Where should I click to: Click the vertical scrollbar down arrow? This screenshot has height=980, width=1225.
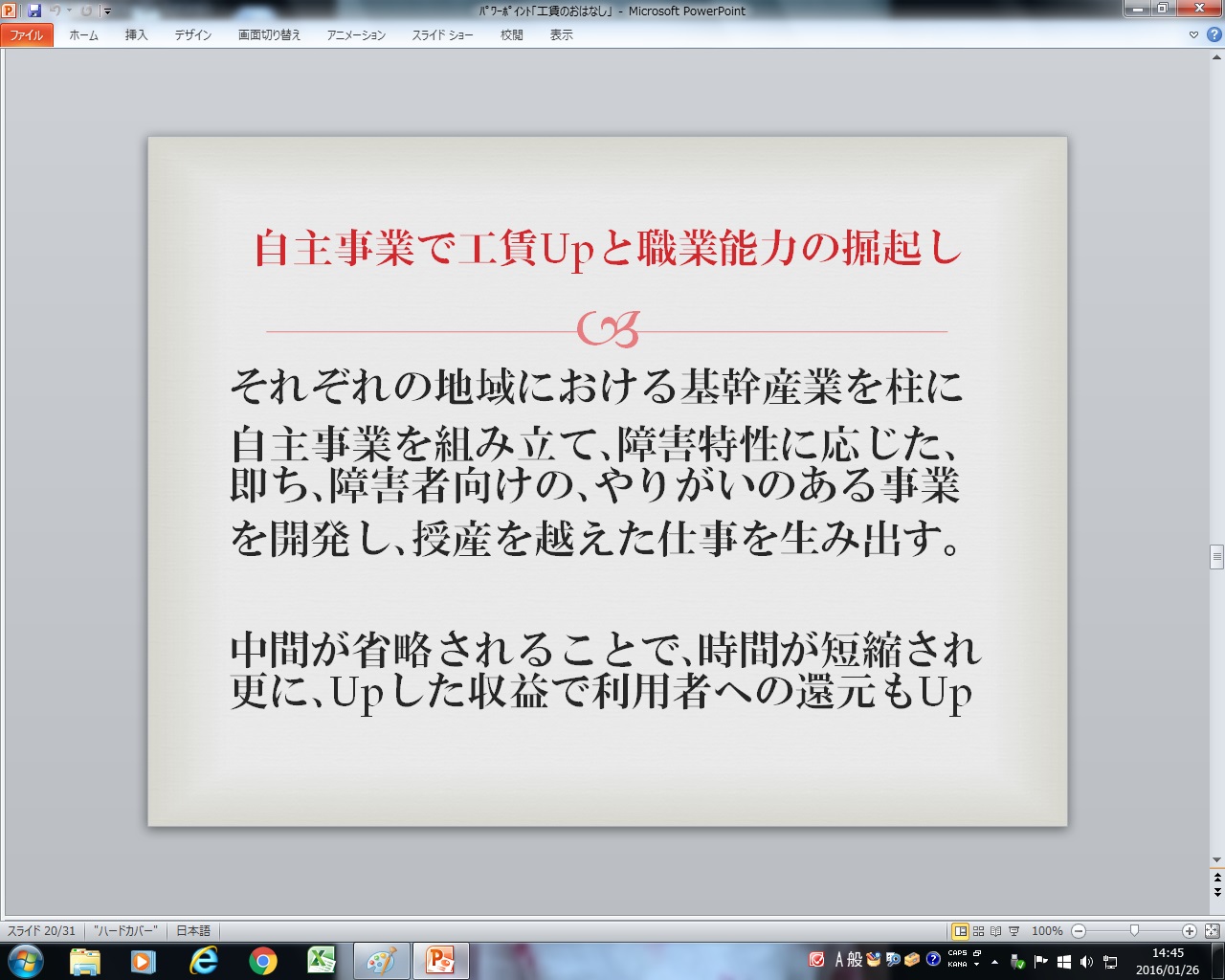tap(1216, 859)
